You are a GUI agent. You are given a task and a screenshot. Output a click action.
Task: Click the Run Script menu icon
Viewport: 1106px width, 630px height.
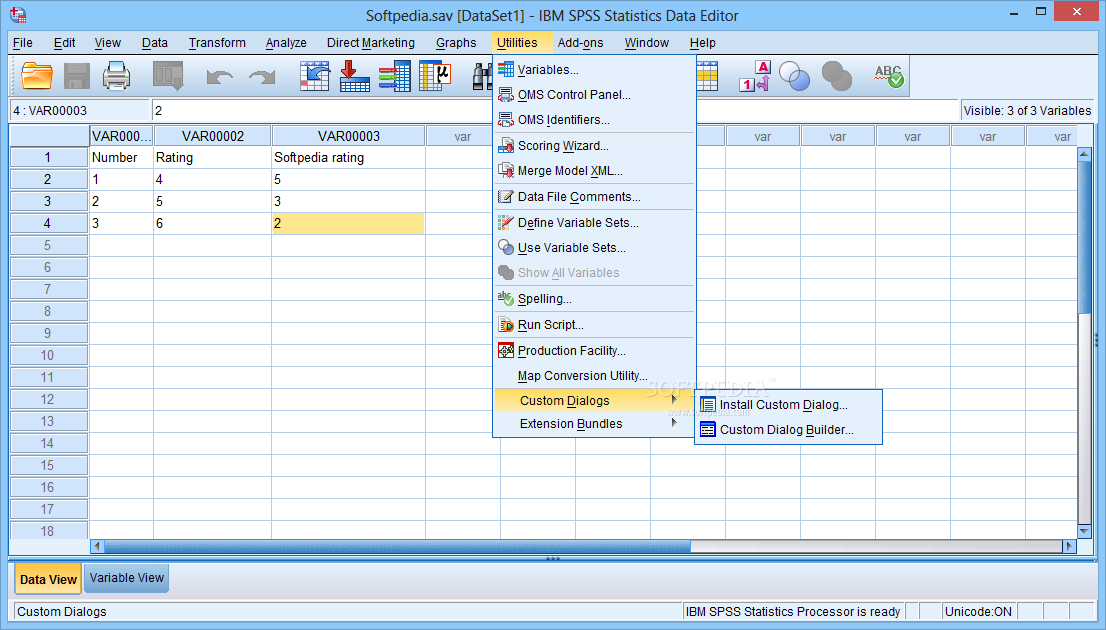(506, 325)
